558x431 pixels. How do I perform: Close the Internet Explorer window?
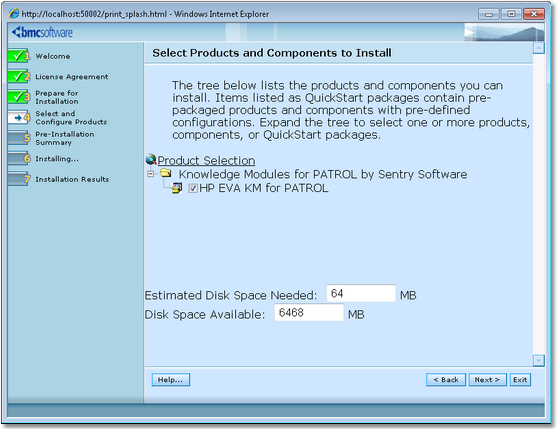[x=534, y=14]
